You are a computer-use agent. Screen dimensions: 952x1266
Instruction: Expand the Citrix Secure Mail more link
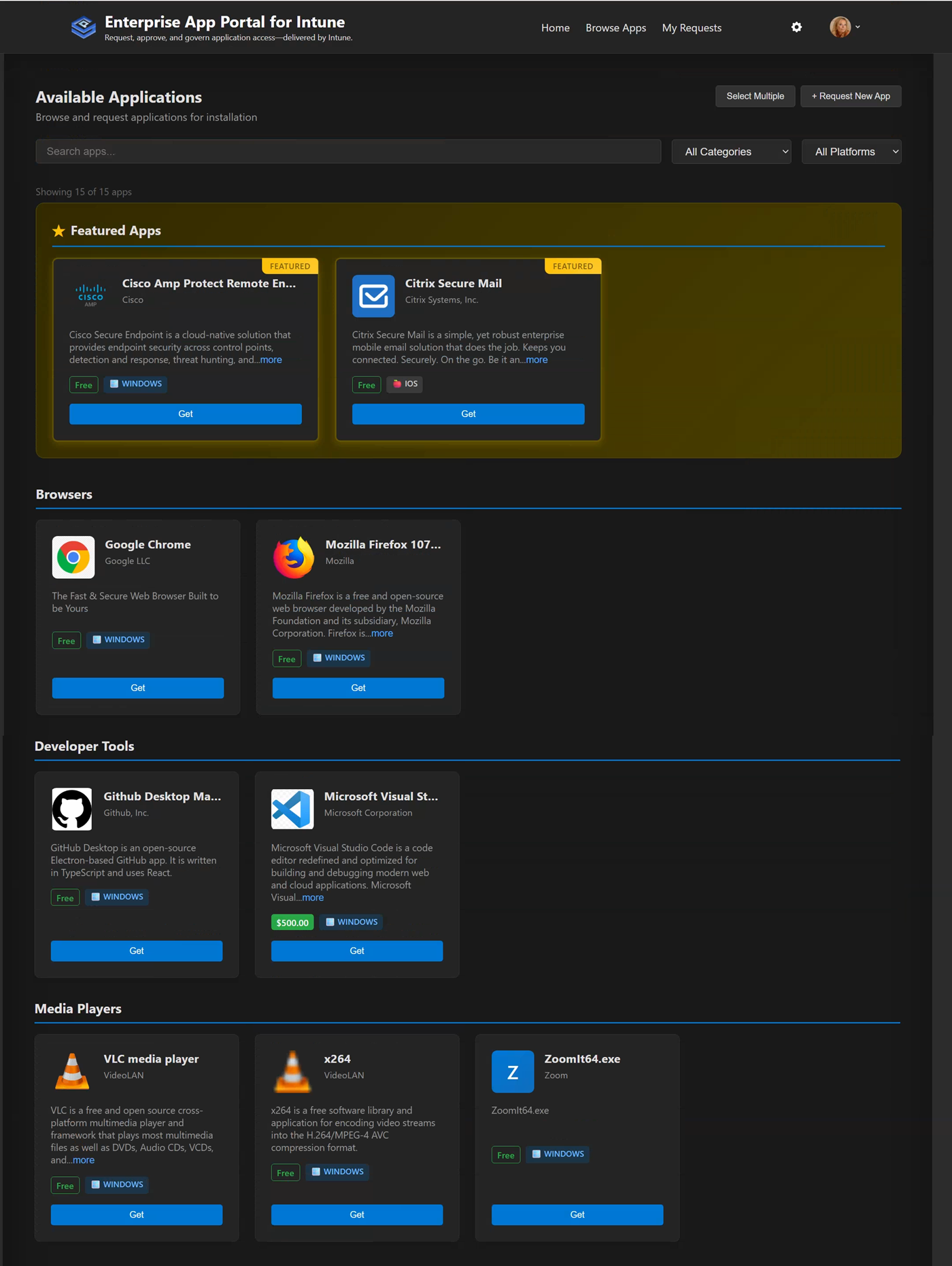pos(537,360)
